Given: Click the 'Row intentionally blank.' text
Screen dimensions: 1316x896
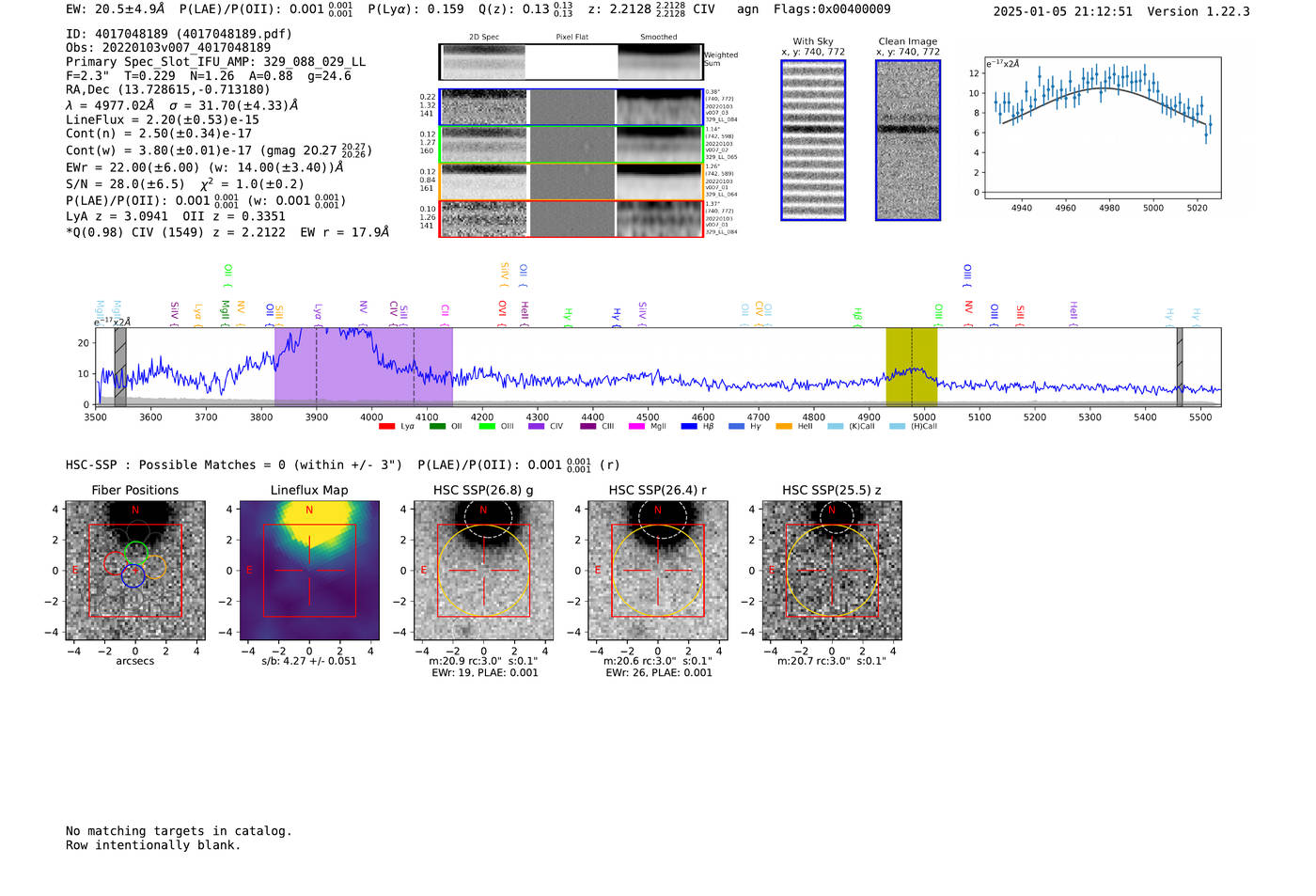Looking at the screenshot, I should [153, 845].
